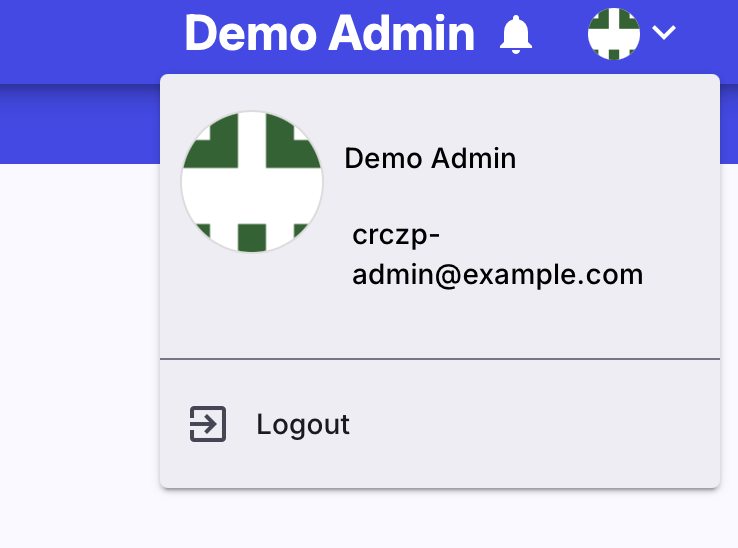Click the Demo Admin name in user panel
Viewport: 738px width, 548px height.
pos(430,158)
